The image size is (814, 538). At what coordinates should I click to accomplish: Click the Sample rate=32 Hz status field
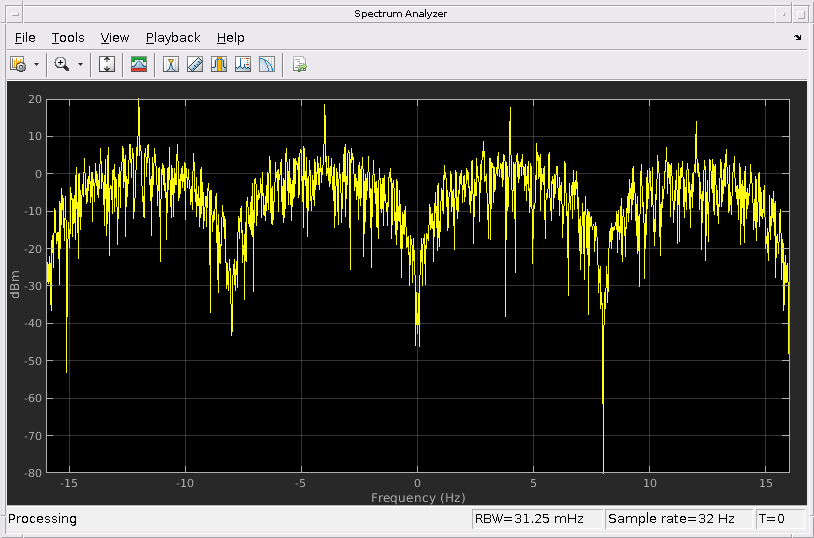(679, 518)
